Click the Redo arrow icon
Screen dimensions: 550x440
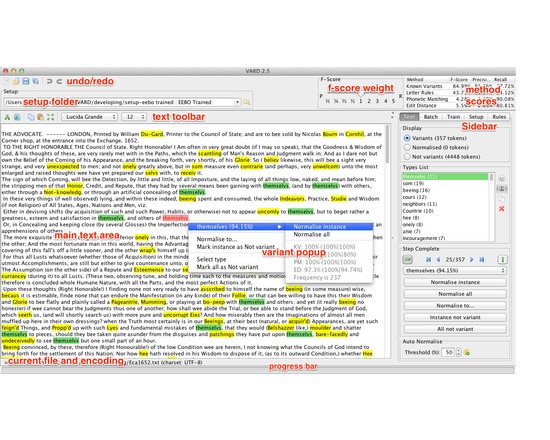59,81
